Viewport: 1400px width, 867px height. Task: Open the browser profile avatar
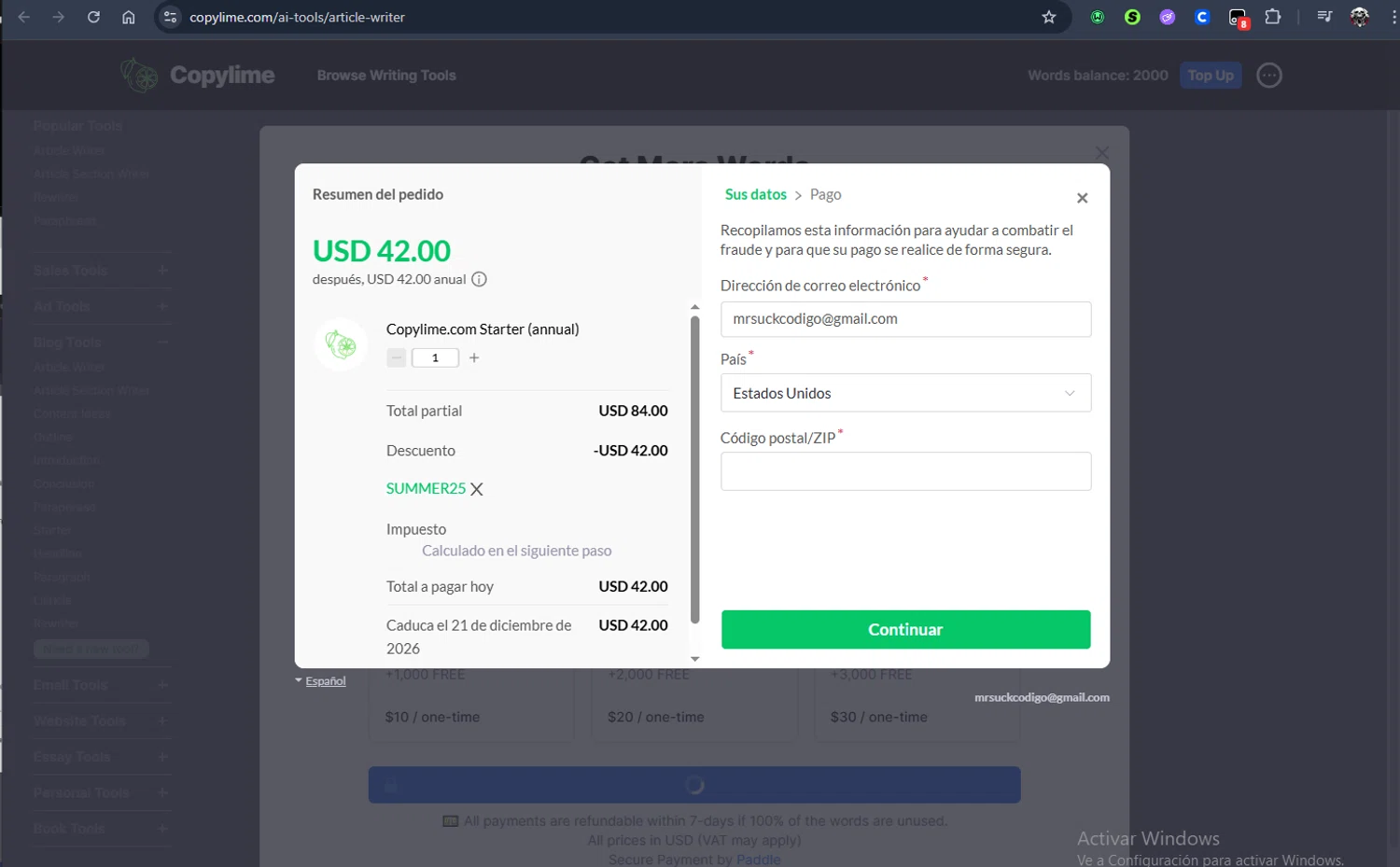pyautogui.click(x=1360, y=17)
